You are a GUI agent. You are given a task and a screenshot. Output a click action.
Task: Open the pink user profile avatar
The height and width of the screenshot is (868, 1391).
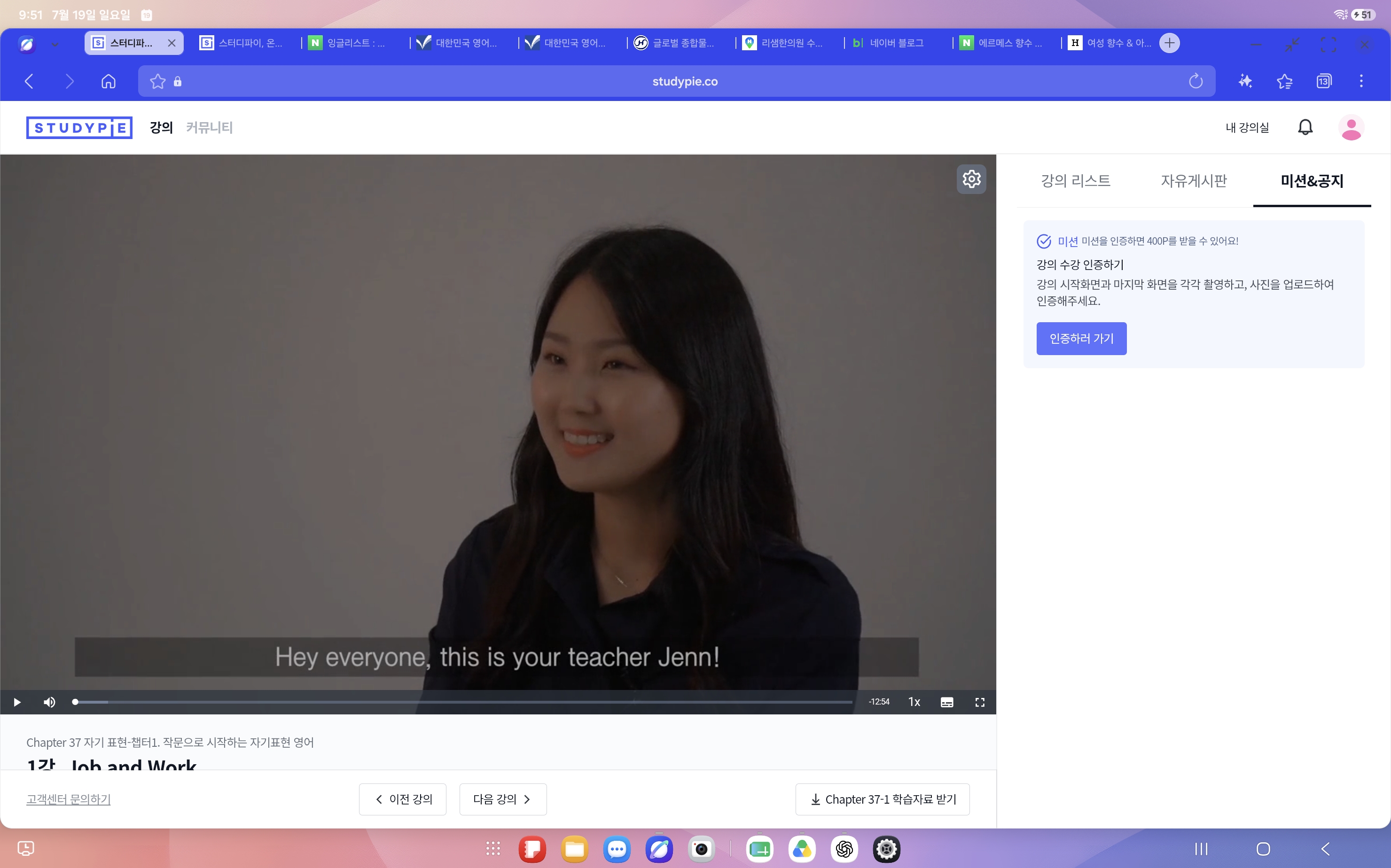click(1351, 127)
